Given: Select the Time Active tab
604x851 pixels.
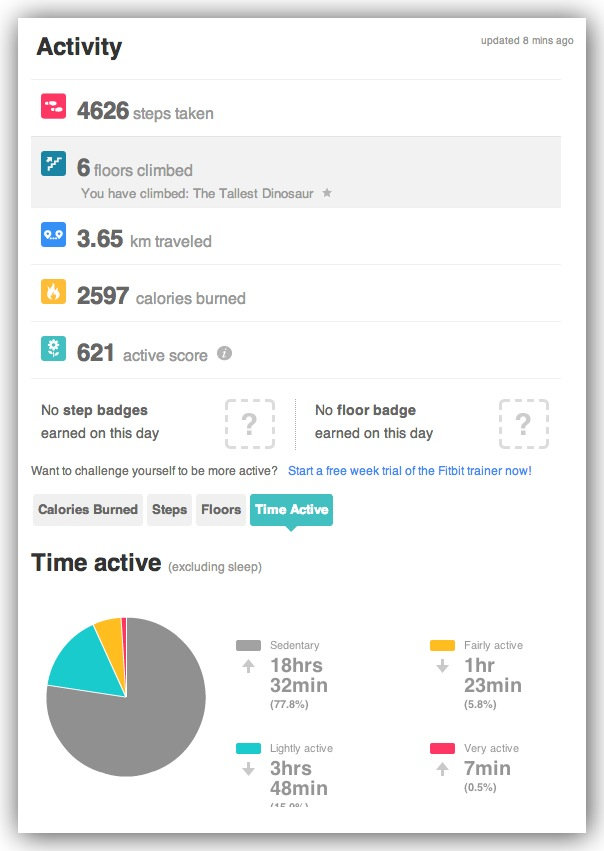Looking at the screenshot, I should click(291, 510).
